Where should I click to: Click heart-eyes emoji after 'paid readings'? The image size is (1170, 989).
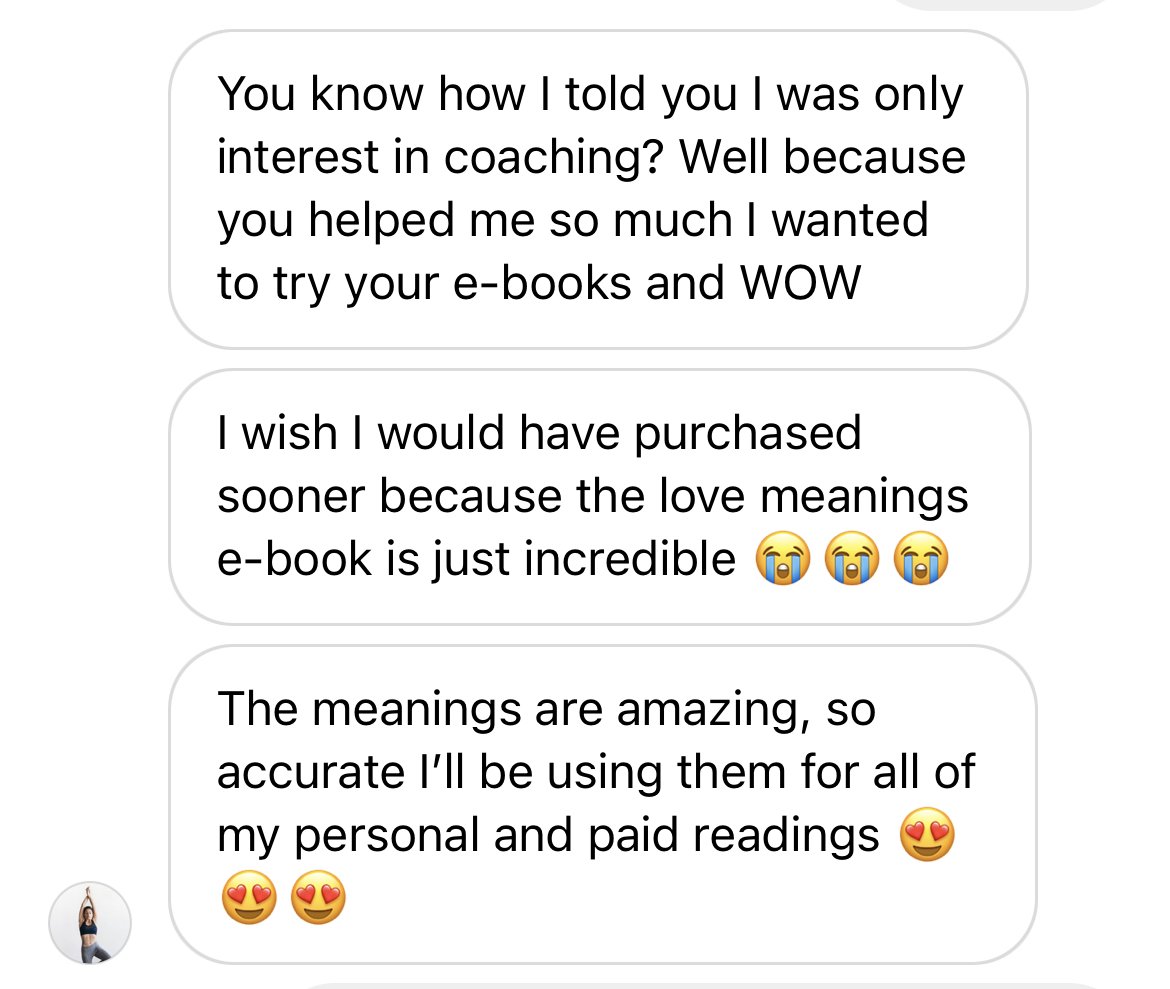(927, 834)
